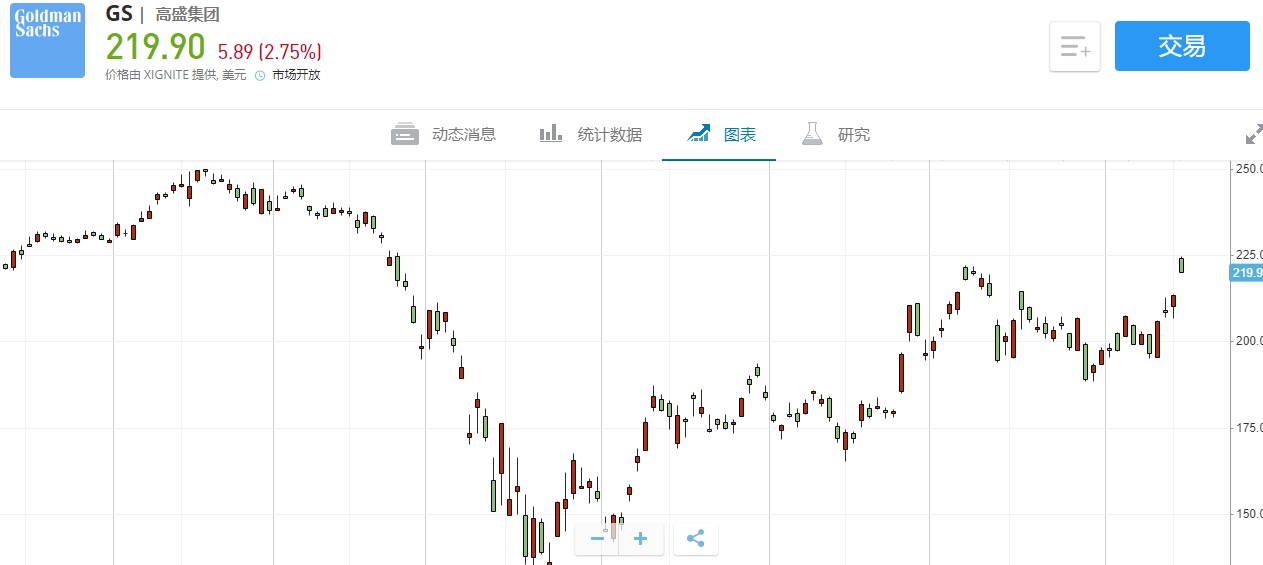Zoom out the chart with minus button
The width and height of the screenshot is (1263, 565).
(x=598, y=539)
